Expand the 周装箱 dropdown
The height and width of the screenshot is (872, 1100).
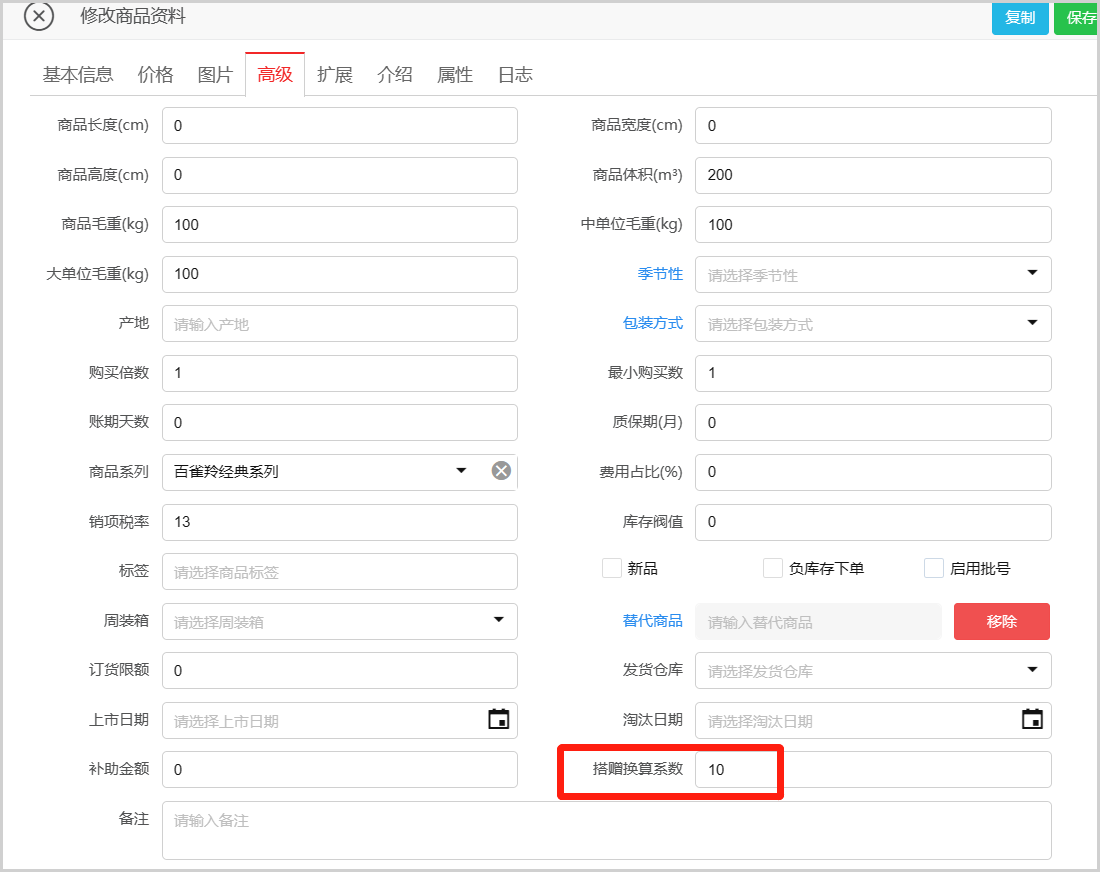point(498,621)
